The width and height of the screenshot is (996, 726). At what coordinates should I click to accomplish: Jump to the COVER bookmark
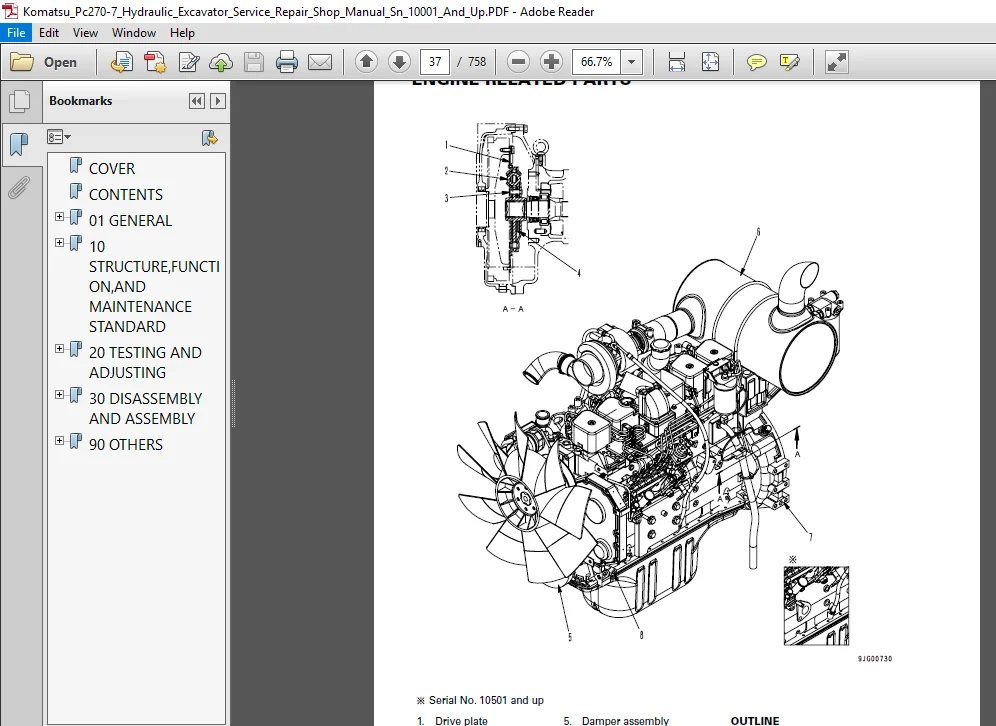click(x=112, y=168)
